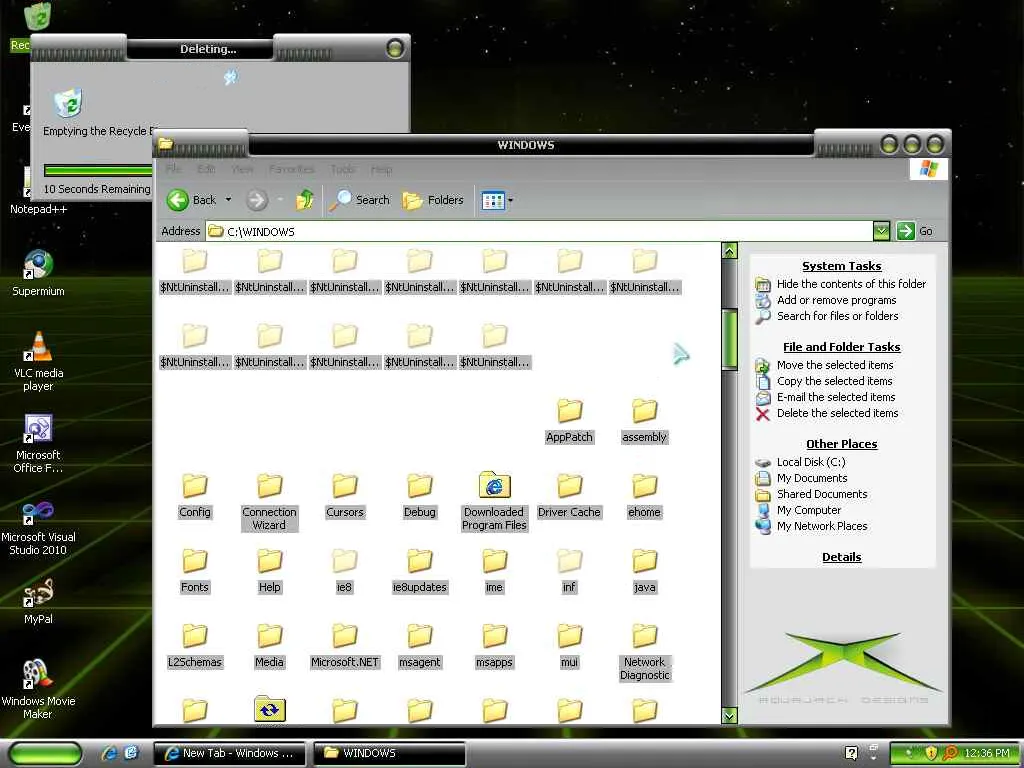Image resolution: width=1024 pixels, height=768 pixels.
Task: Select the inf folder
Action: point(569,571)
